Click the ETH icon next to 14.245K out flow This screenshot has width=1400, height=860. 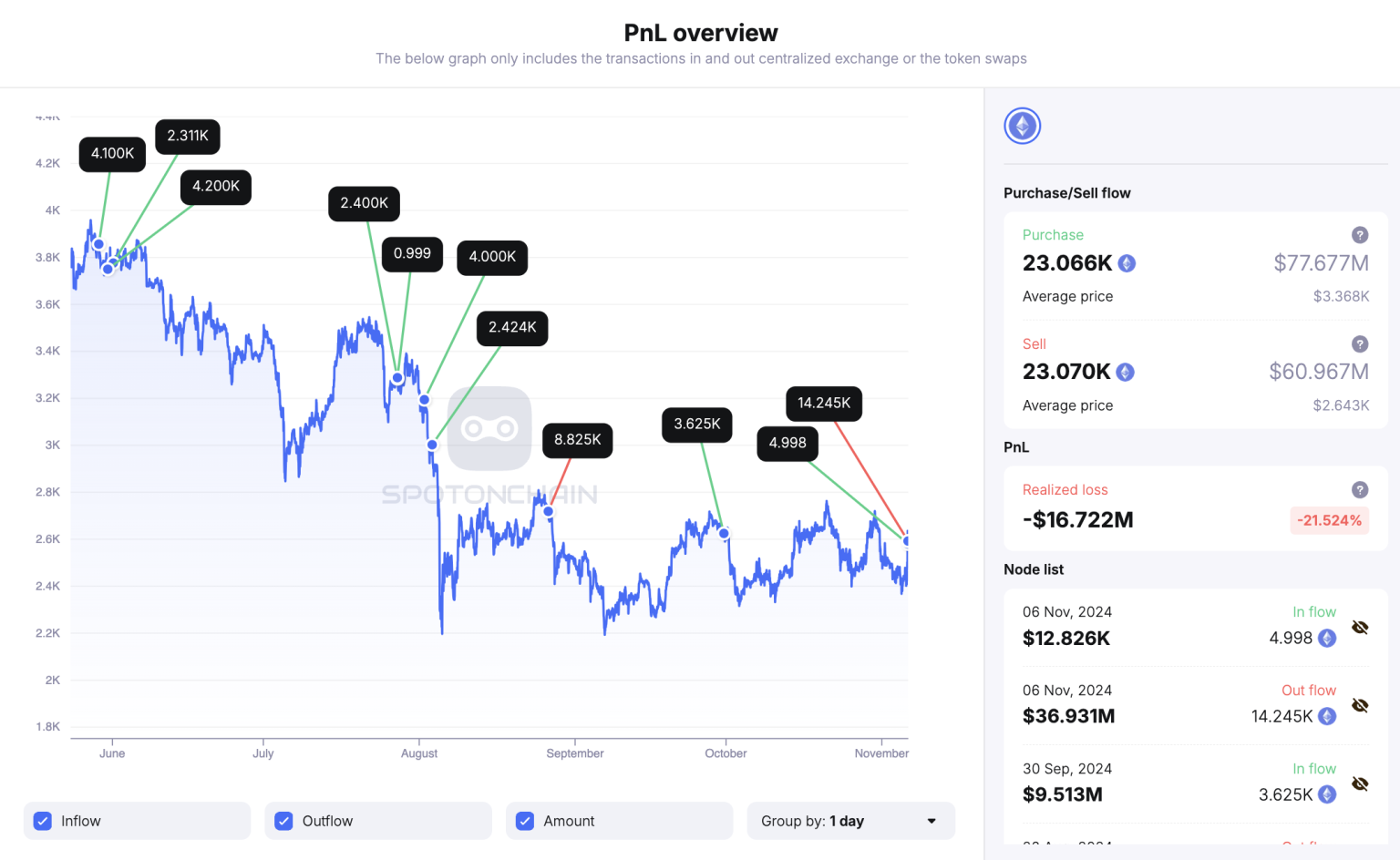click(1327, 717)
